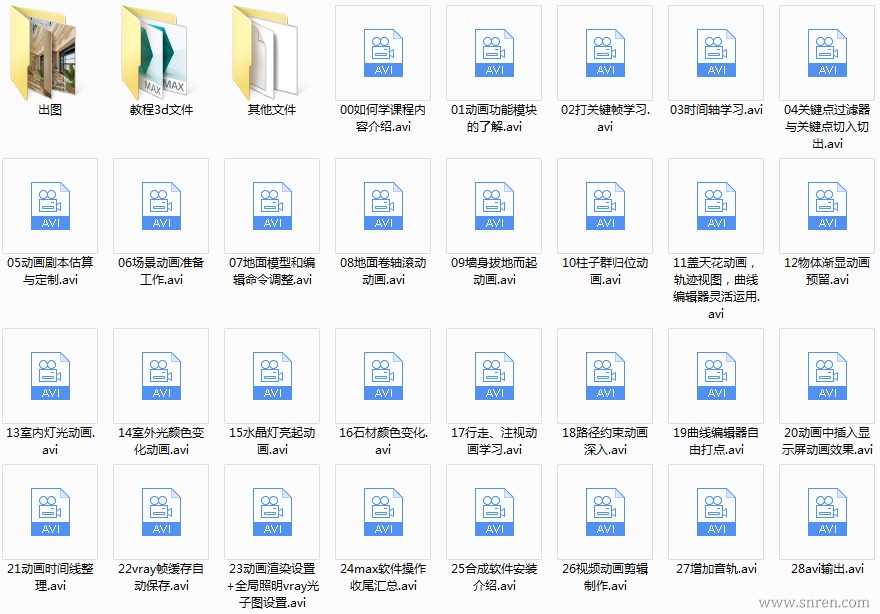The image size is (880, 614).
Task: Open the 其他文件 folder icon
Action: 268,53
